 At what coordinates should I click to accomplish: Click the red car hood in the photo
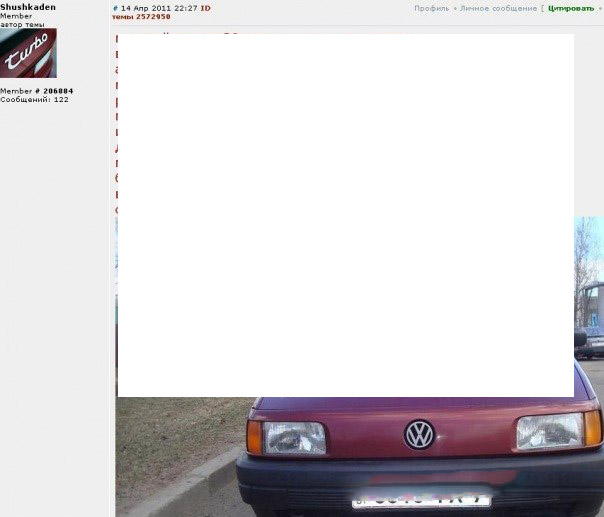pyautogui.click(x=420, y=410)
